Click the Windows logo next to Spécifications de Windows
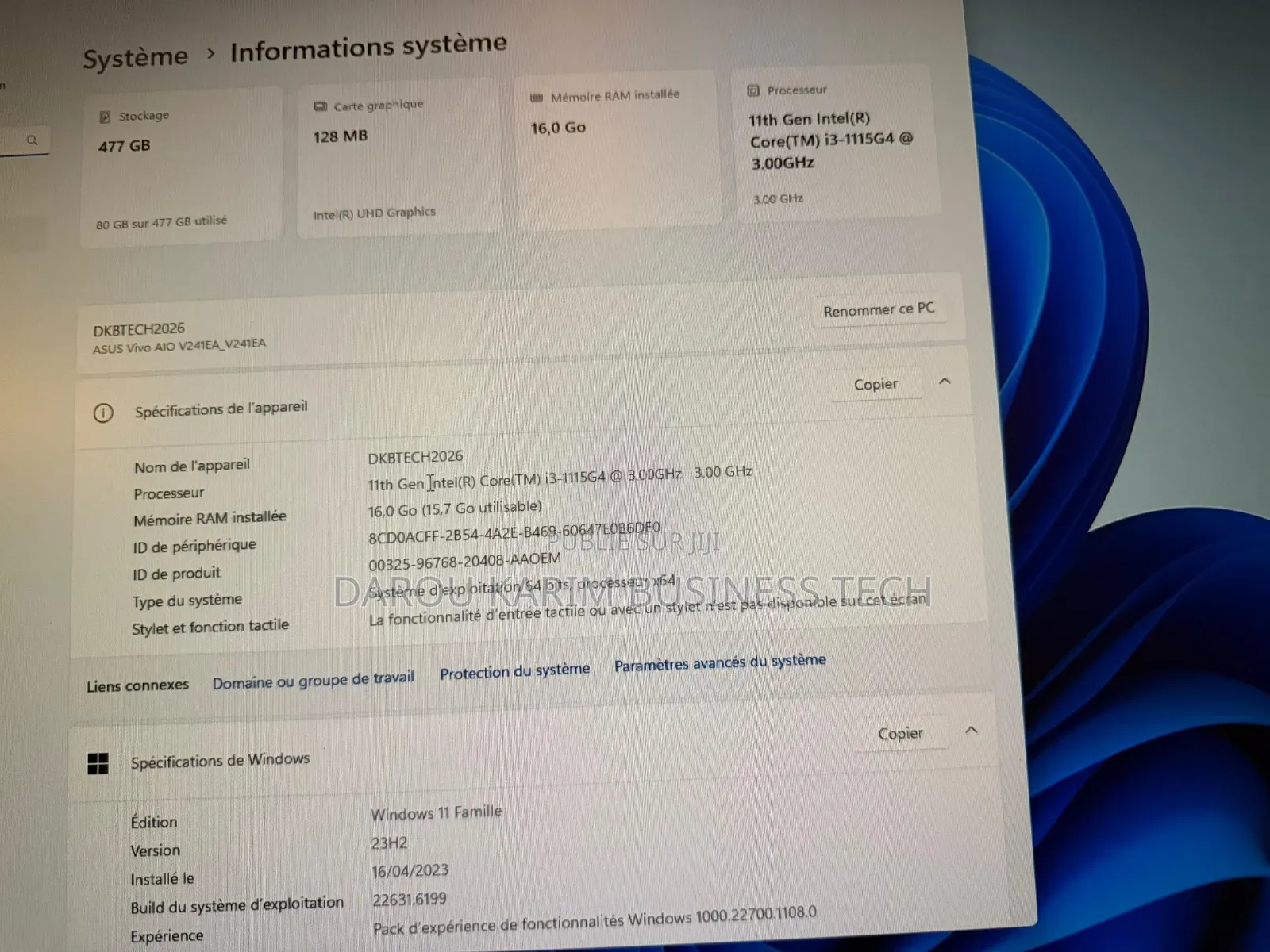This screenshot has height=952, width=1270. [x=98, y=764]
